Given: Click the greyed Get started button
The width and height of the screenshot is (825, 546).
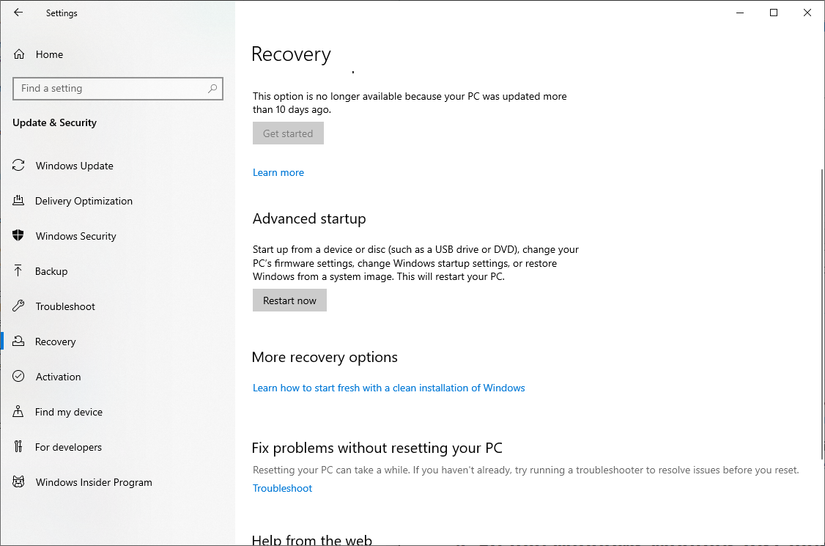Looking at the screenshot, I should tap(288, 134).
